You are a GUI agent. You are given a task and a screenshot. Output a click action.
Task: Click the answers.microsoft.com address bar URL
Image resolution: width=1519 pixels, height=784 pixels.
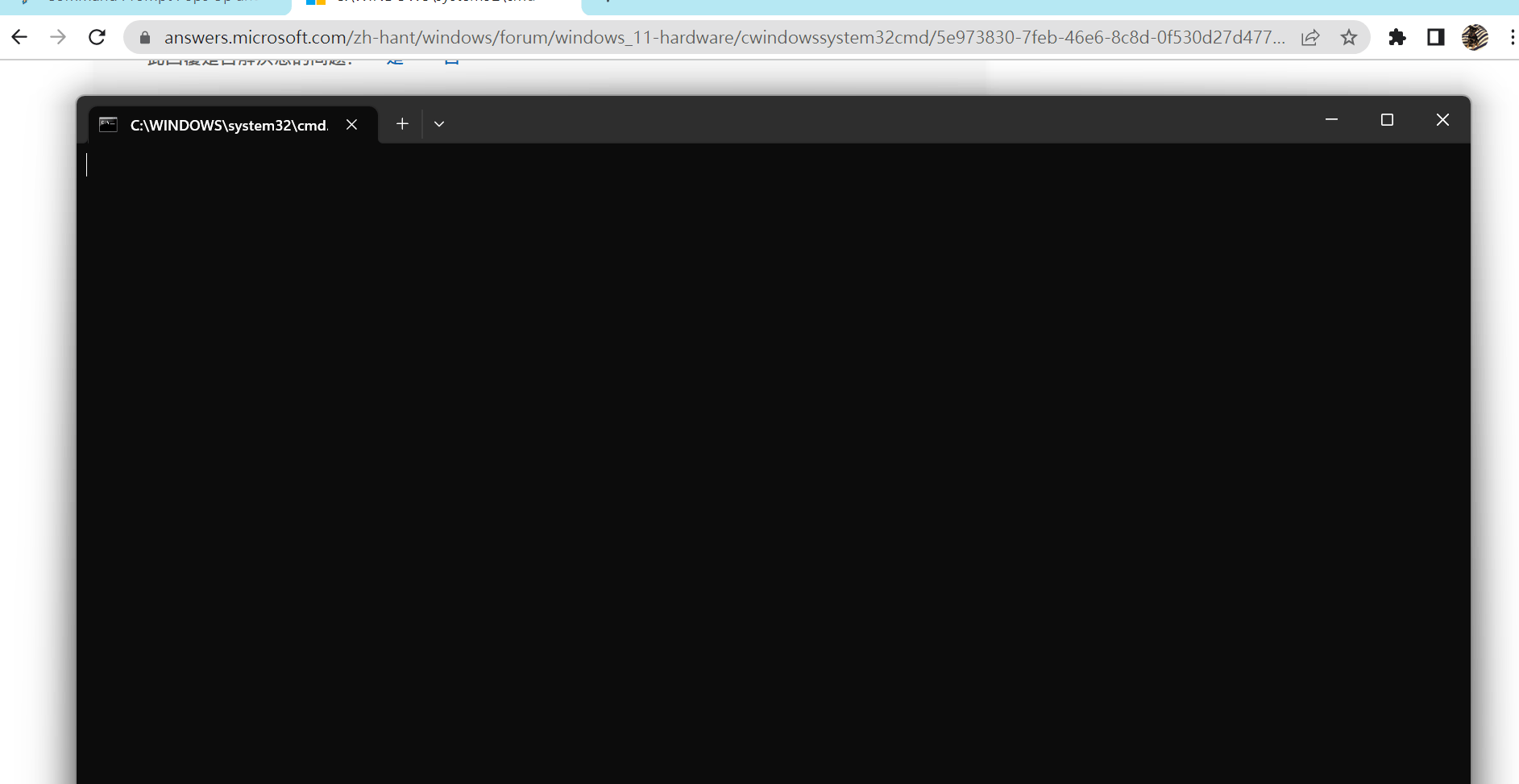pos(724,37)
